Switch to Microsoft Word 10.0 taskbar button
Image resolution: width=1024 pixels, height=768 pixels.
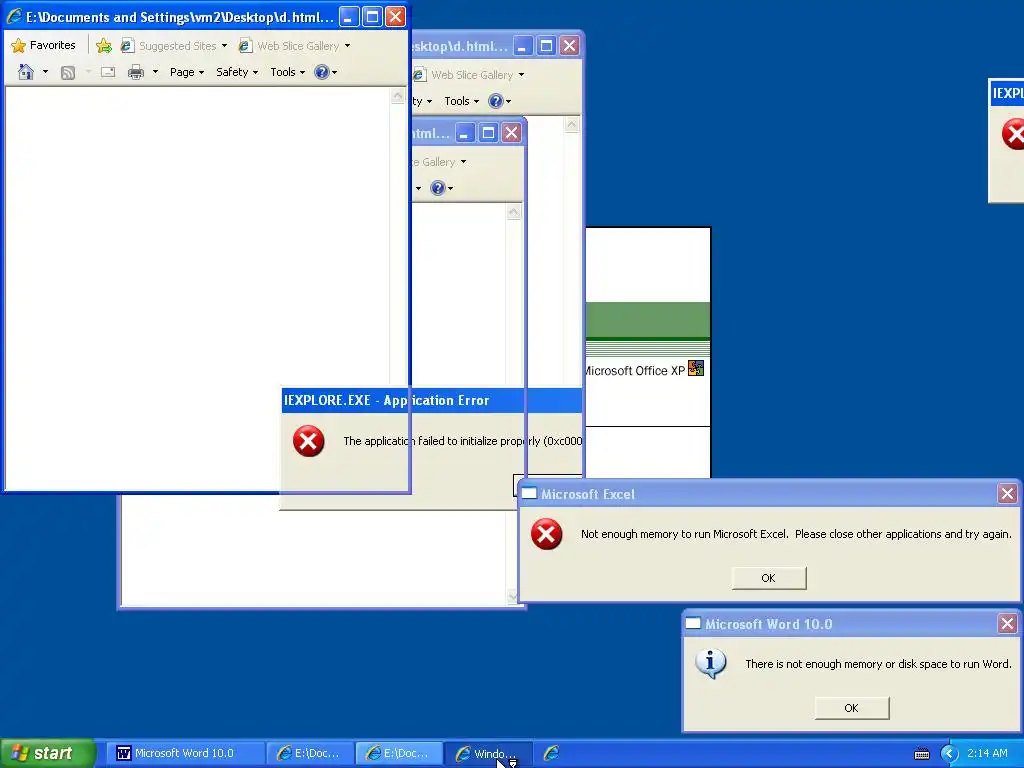pyautogui.click(x=185, y=753)
